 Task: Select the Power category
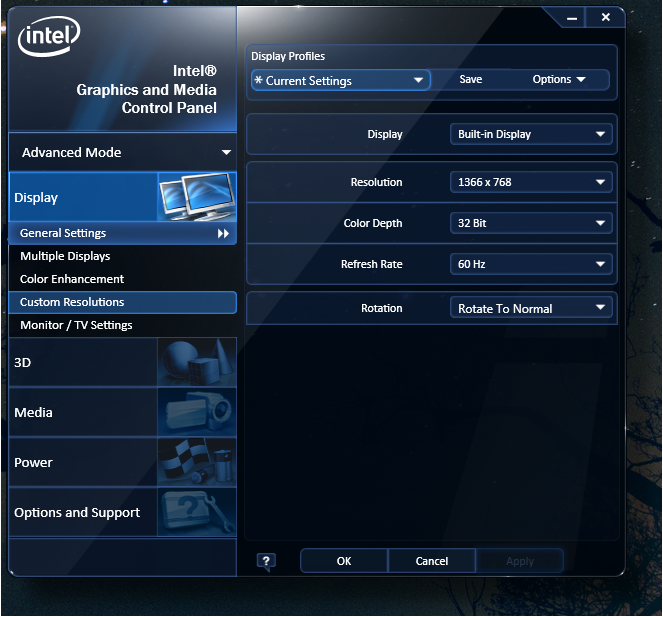coord(123,462)
